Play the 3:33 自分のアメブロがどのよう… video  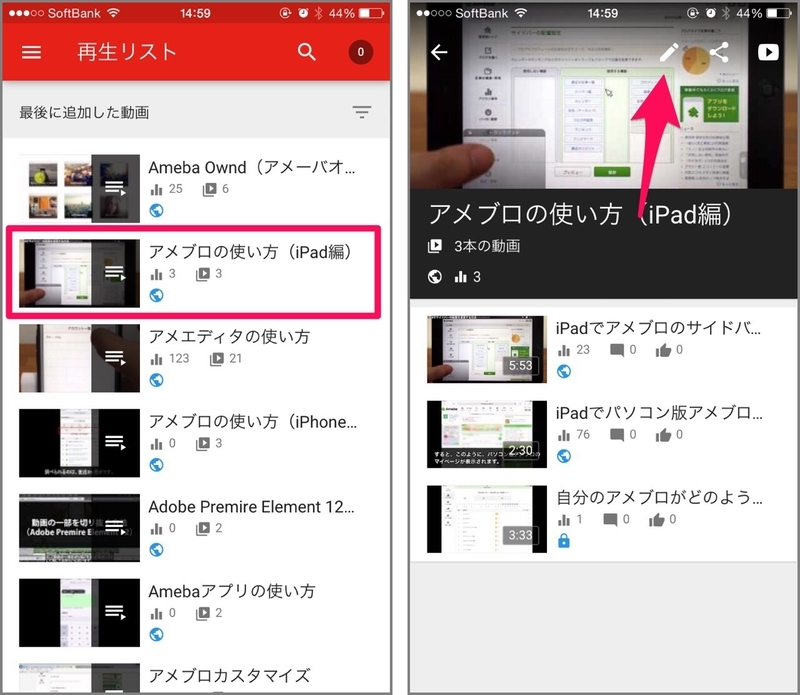coord(487,519)
